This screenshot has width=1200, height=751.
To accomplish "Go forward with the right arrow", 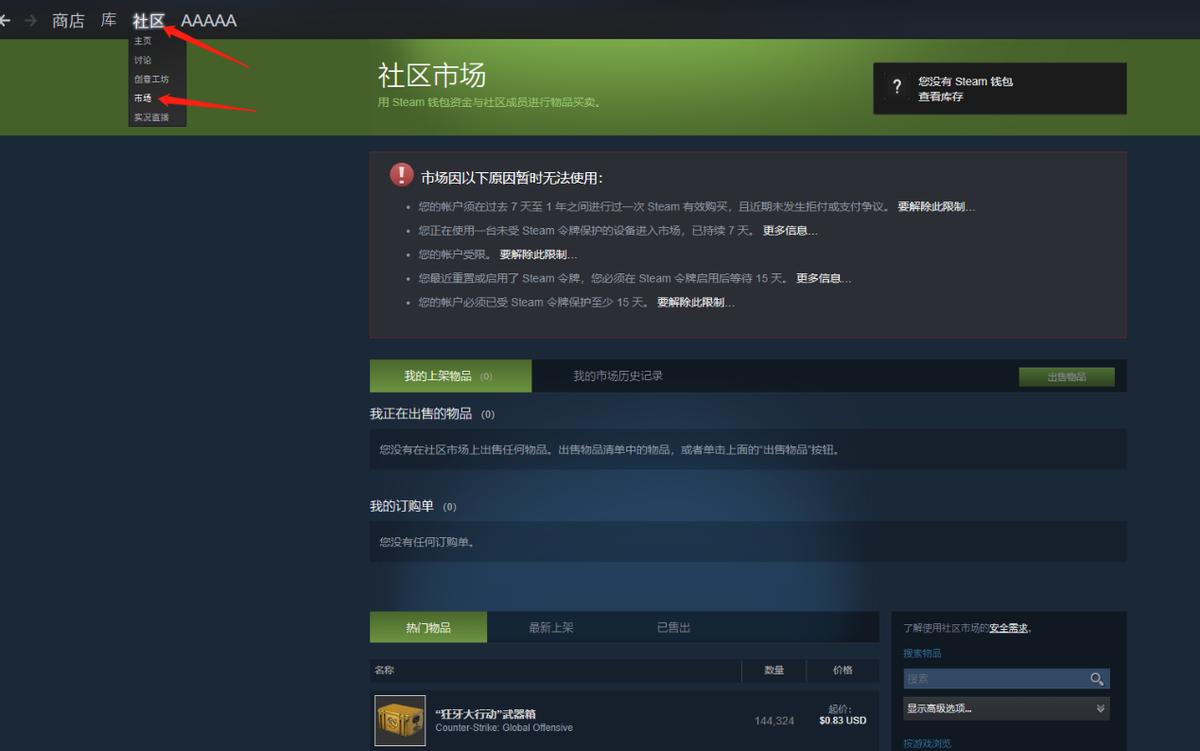I will (30, 20).
